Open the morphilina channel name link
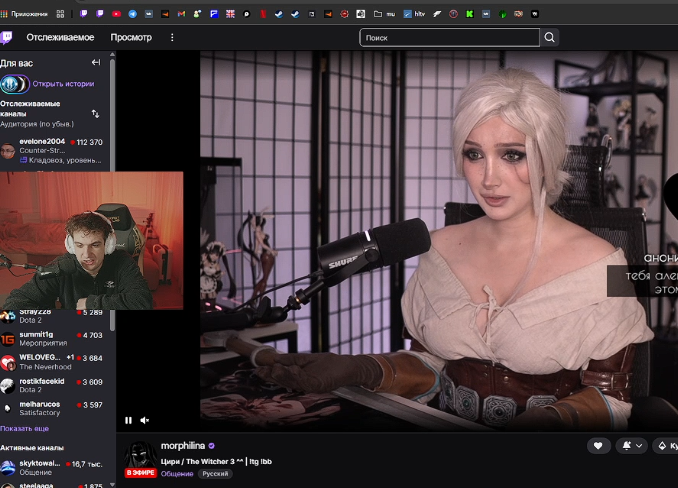The image size is (678, 488). (183, 446)
